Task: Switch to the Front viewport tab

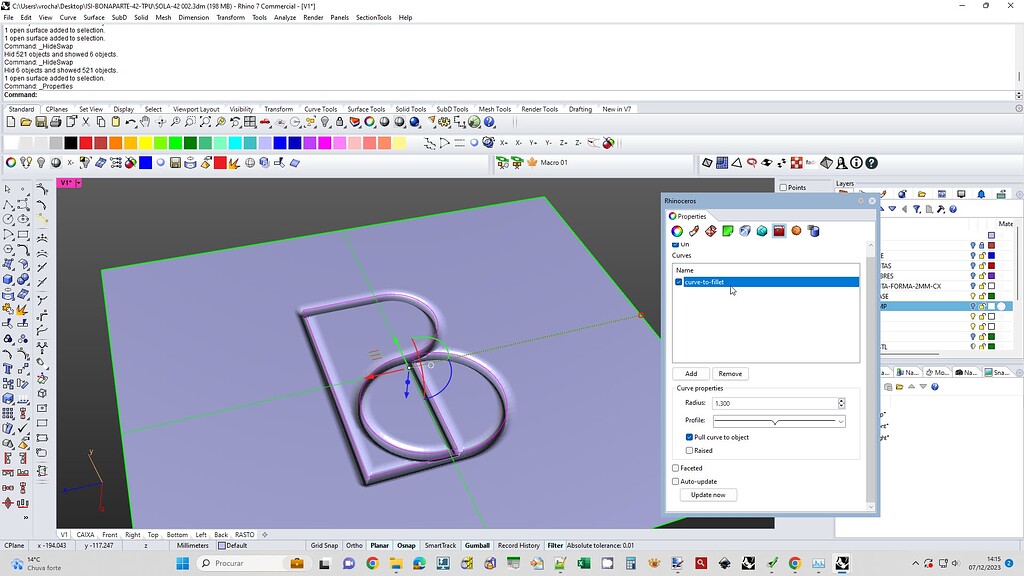Action: [x=111, y=534]
